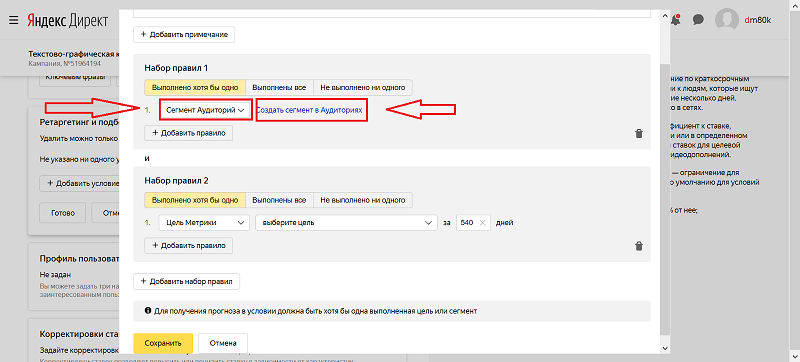Follow the Создать сегмент в Аудиториях link
The width and height of the screenshot is (800, 362).
coord(309,110)
